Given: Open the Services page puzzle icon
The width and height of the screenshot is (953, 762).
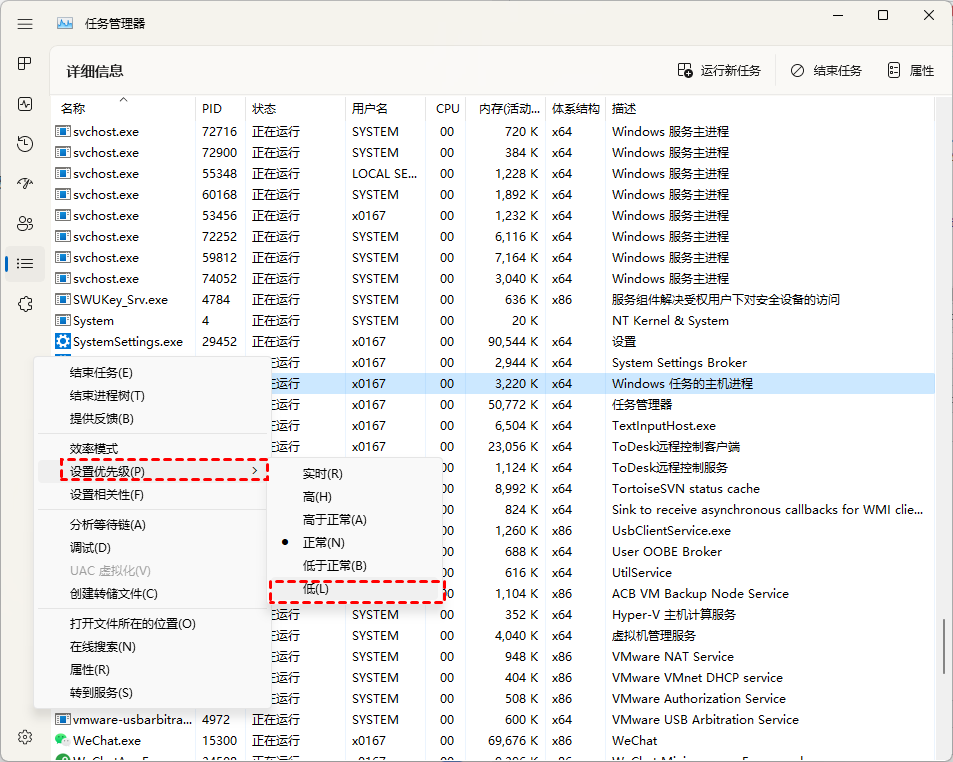Looking at the screenshot, I should tap(25, 304).
